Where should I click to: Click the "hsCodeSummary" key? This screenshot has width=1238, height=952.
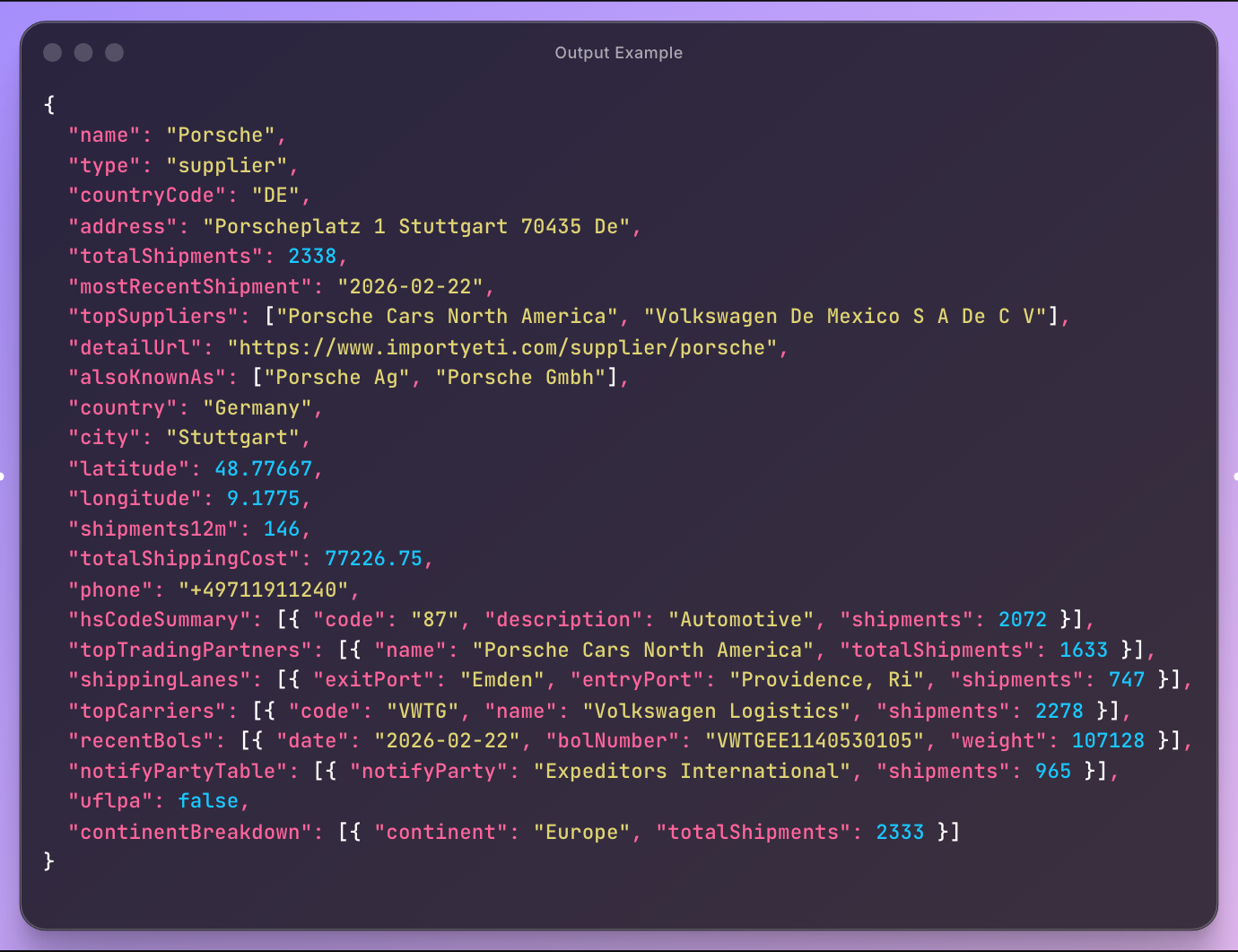(x=160, y=619)
